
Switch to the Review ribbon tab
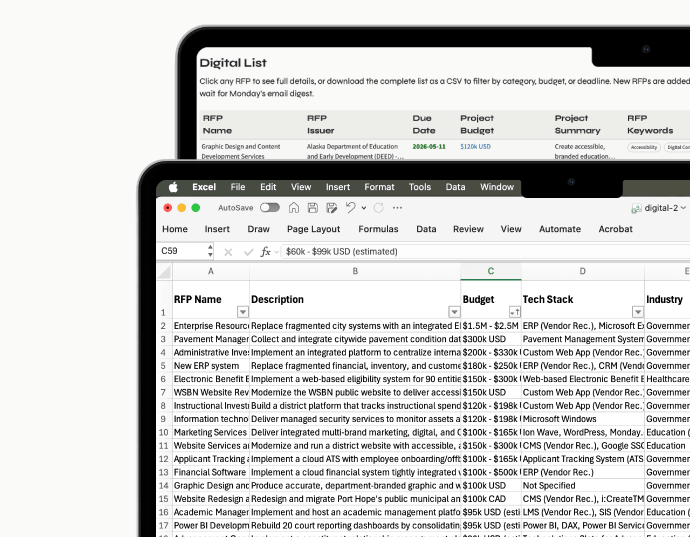[x=468, y=229]
